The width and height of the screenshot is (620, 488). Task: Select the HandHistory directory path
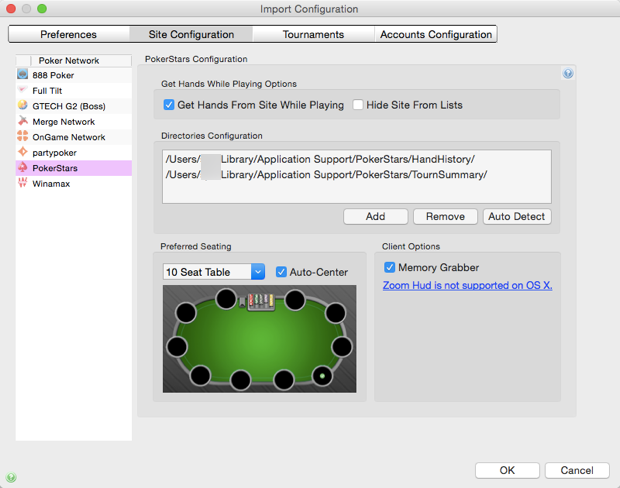[320, 159]
